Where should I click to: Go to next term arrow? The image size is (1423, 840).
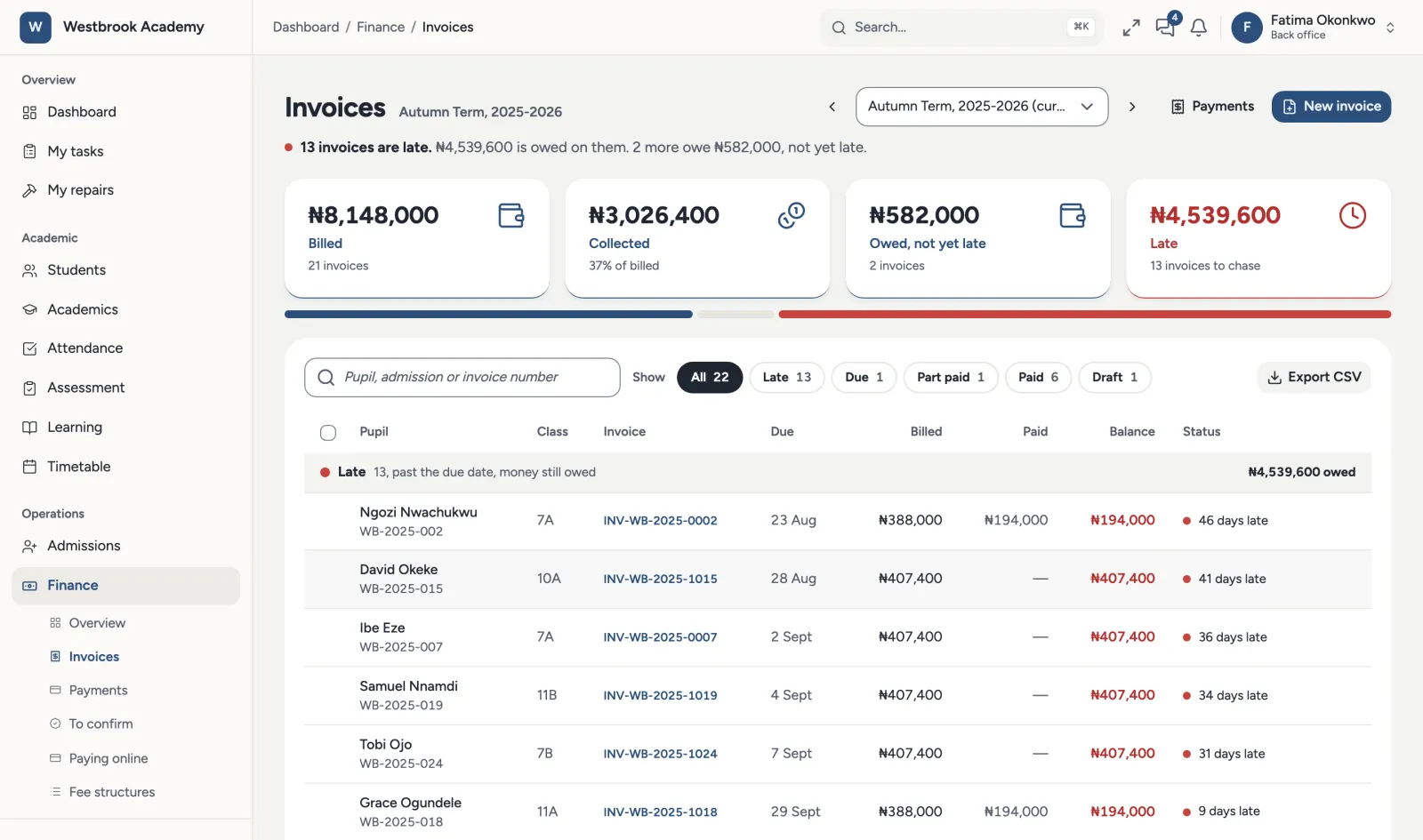[x=1132, y=107]
